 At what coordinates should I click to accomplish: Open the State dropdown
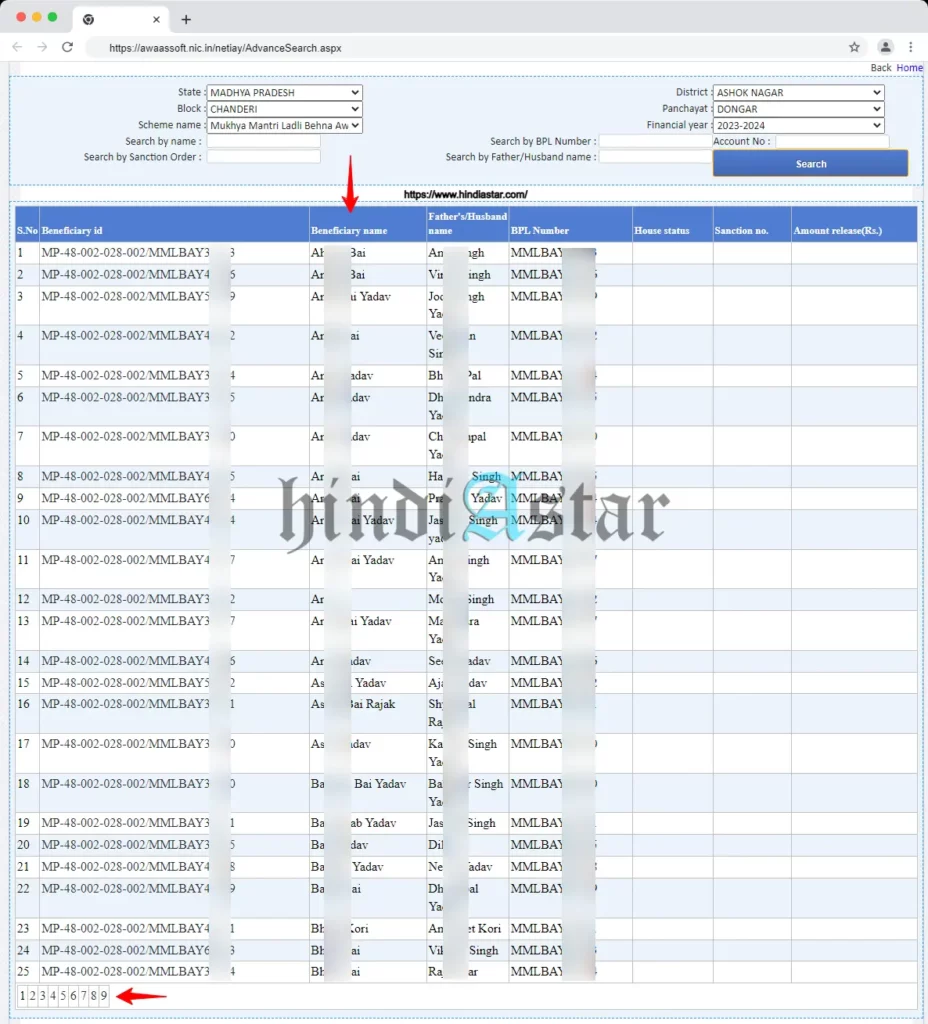(x=284, y=93)
